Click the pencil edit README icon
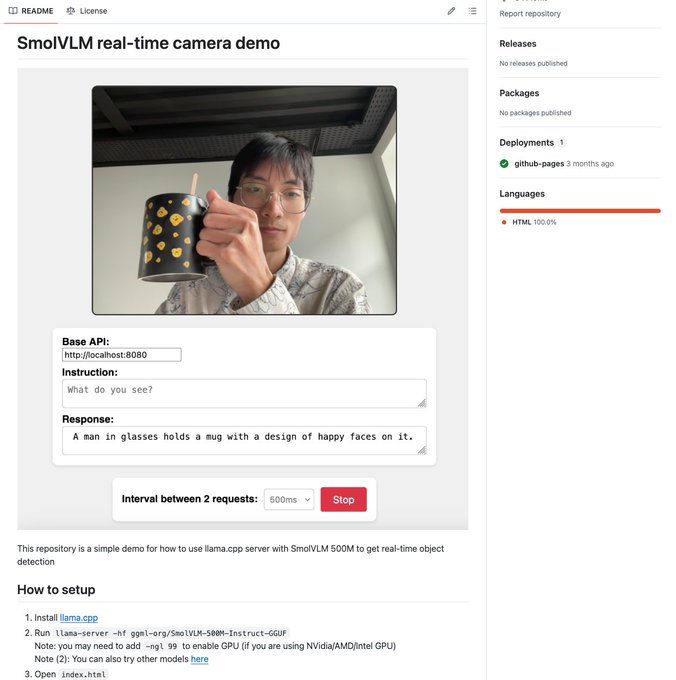The image size is (676, 680). [x=451, y=11]
